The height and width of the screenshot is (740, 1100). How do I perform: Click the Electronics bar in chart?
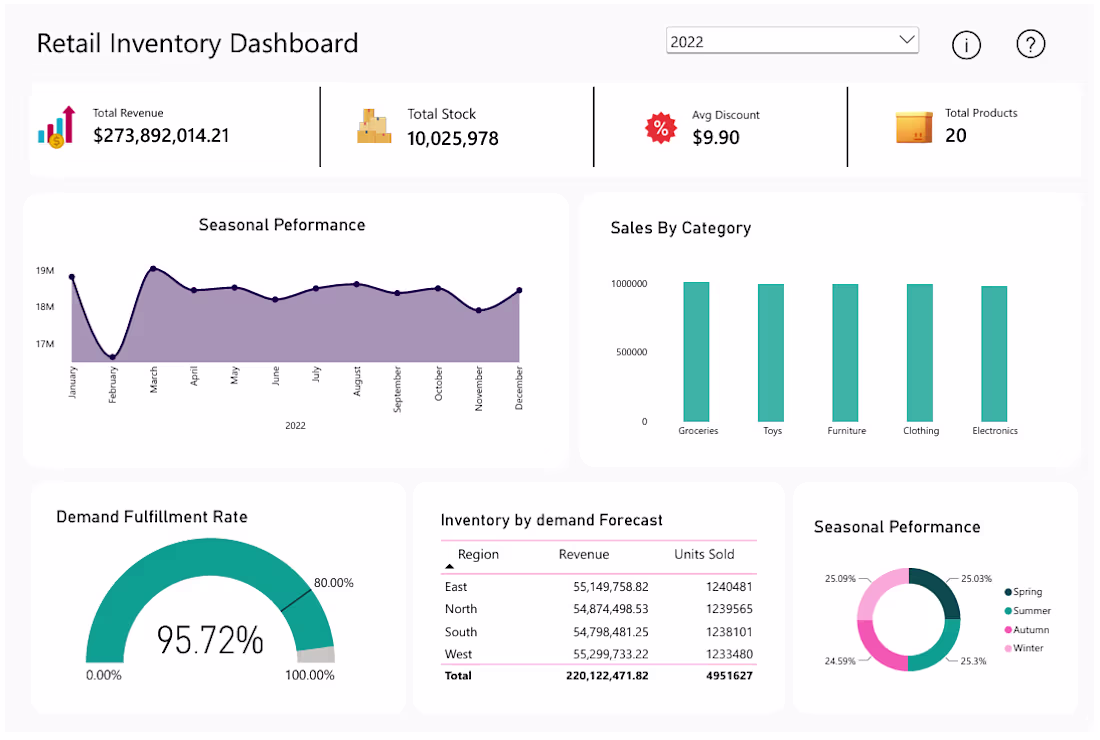click(x=994, y=354)
